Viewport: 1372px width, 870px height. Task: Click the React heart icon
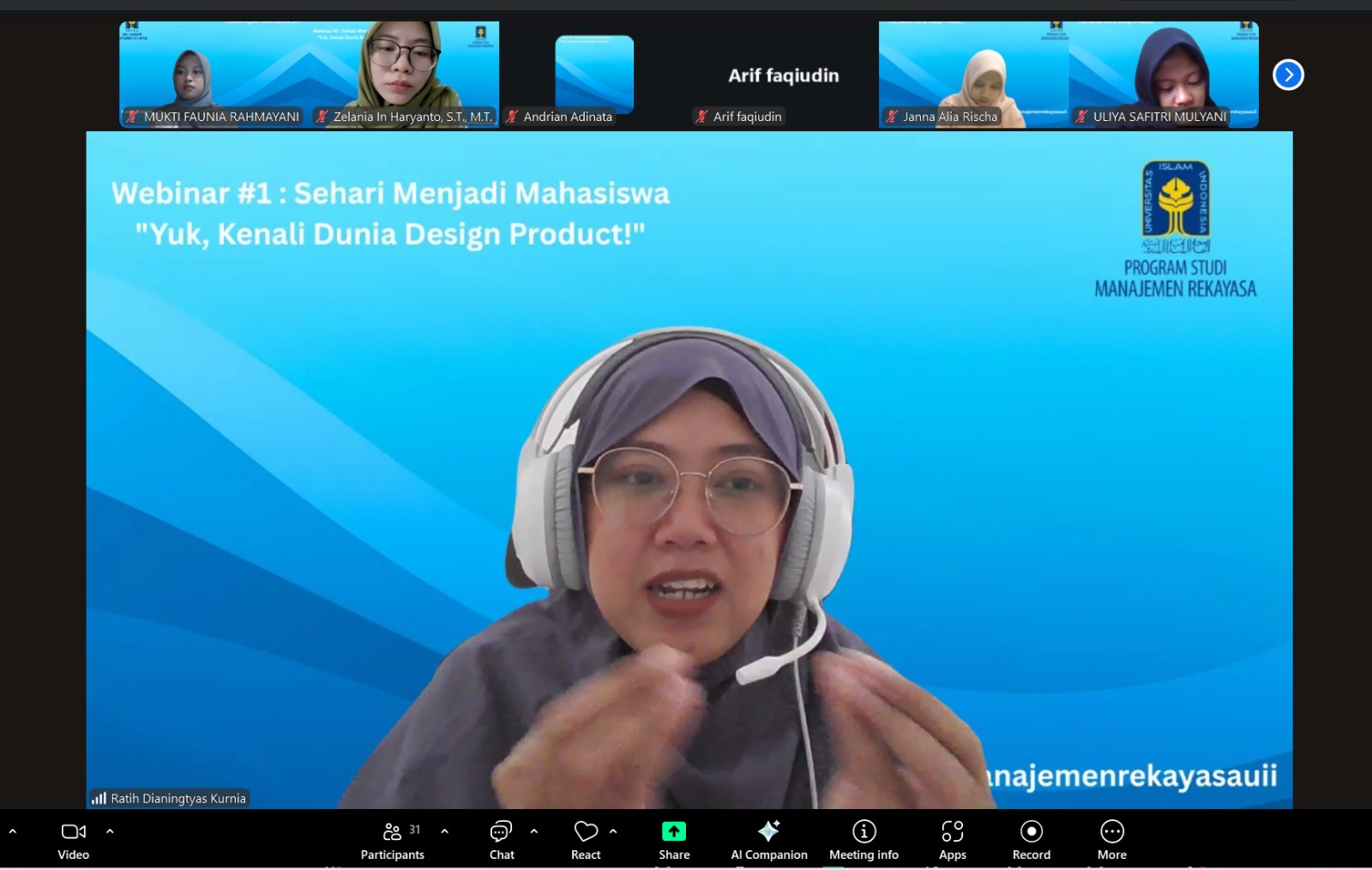pos(586,831)
